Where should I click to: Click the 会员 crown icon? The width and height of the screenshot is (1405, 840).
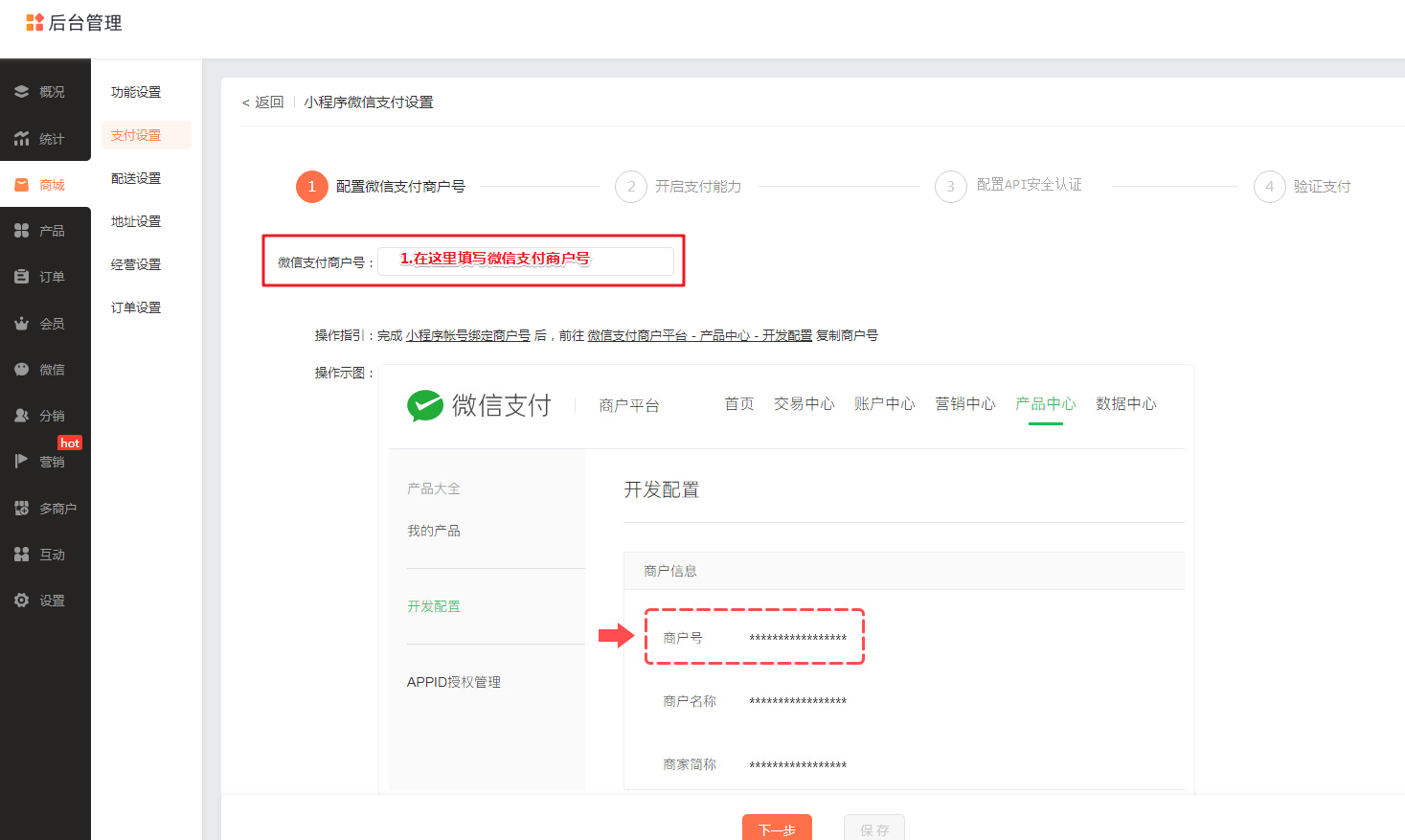click(21, 324)
